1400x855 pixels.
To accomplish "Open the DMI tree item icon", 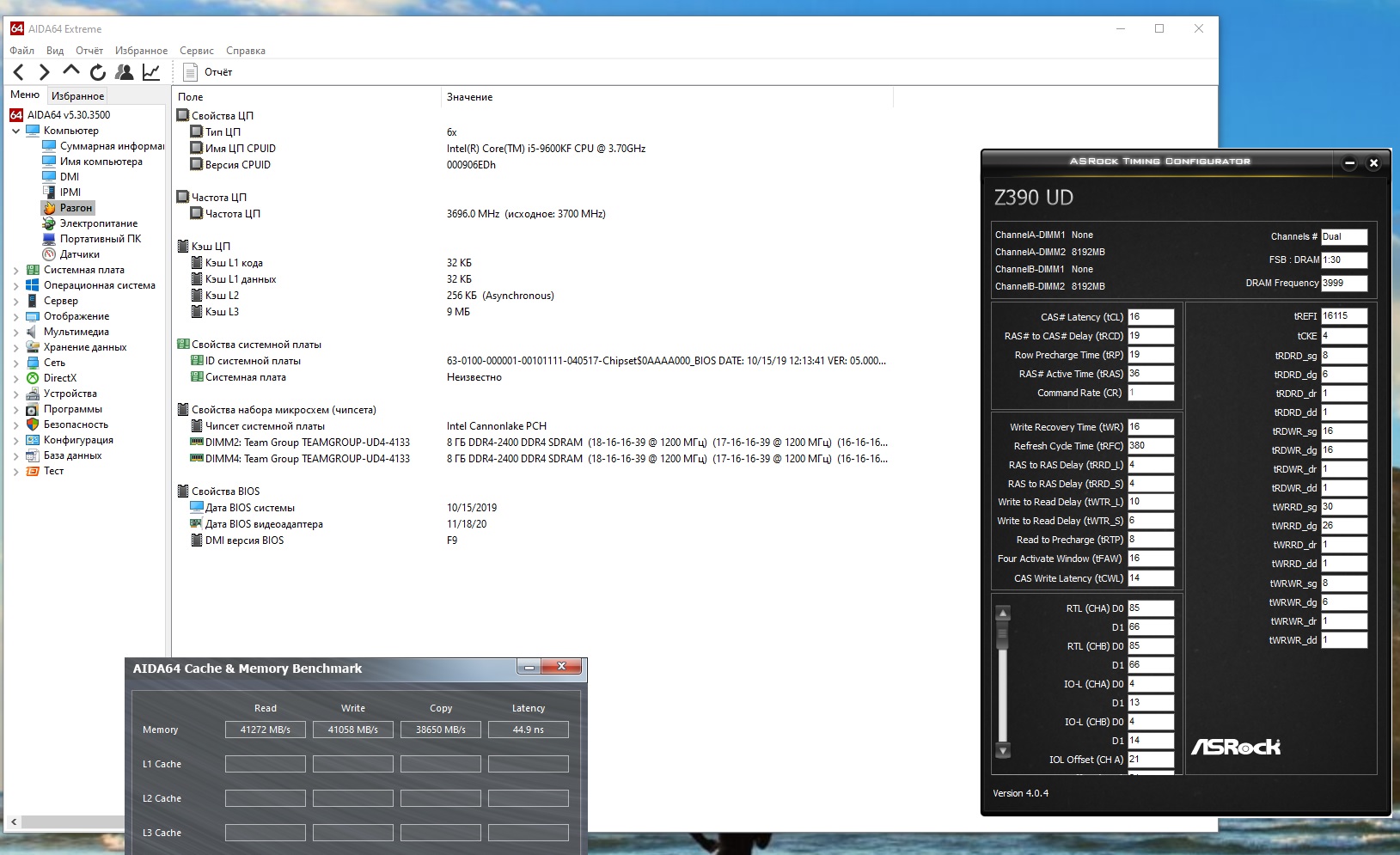I will [49, 177].
